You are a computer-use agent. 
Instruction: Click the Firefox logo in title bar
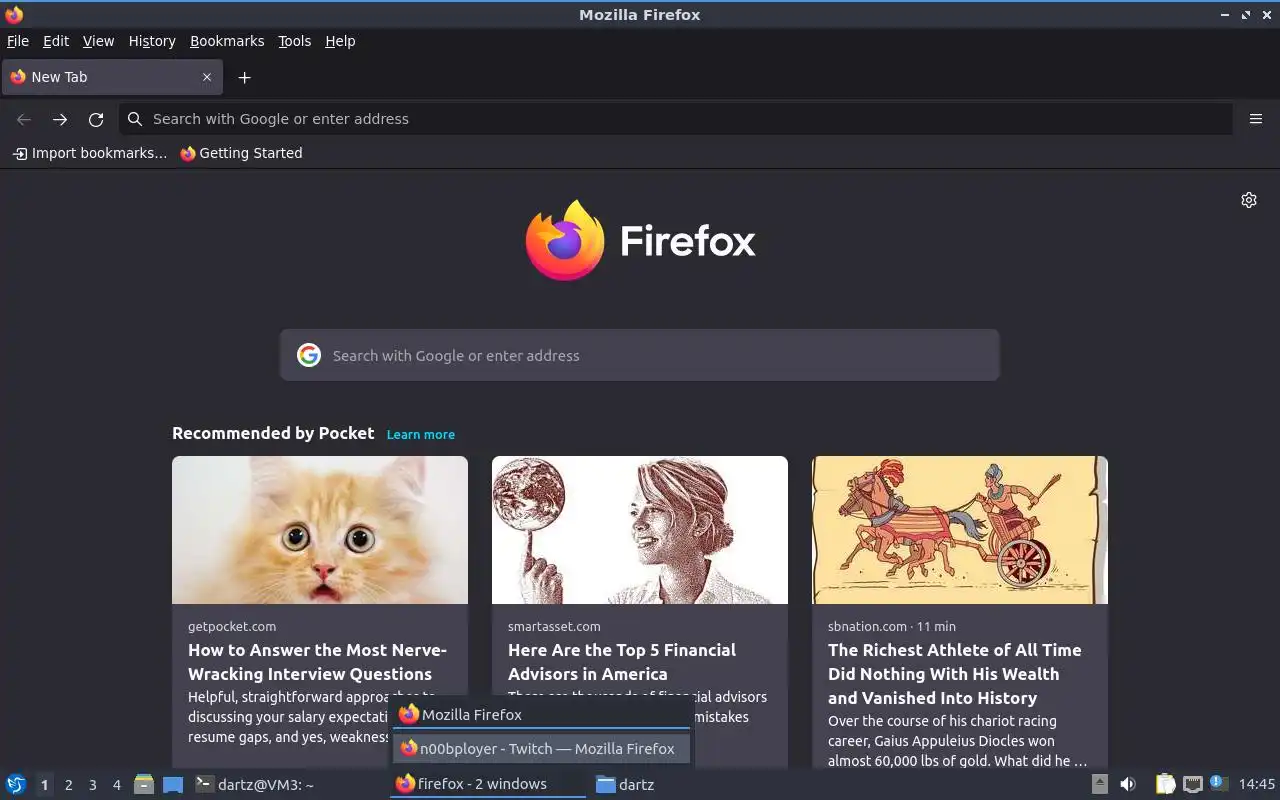coord(14,14)
